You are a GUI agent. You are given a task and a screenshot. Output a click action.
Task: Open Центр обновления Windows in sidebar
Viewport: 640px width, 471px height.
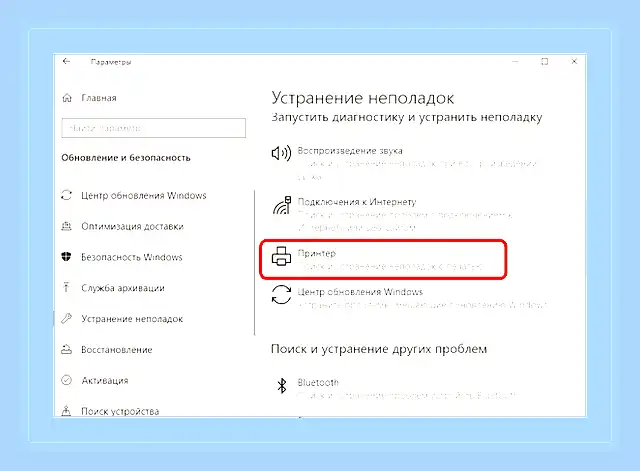pyautogui.click(x=144, y=196)
